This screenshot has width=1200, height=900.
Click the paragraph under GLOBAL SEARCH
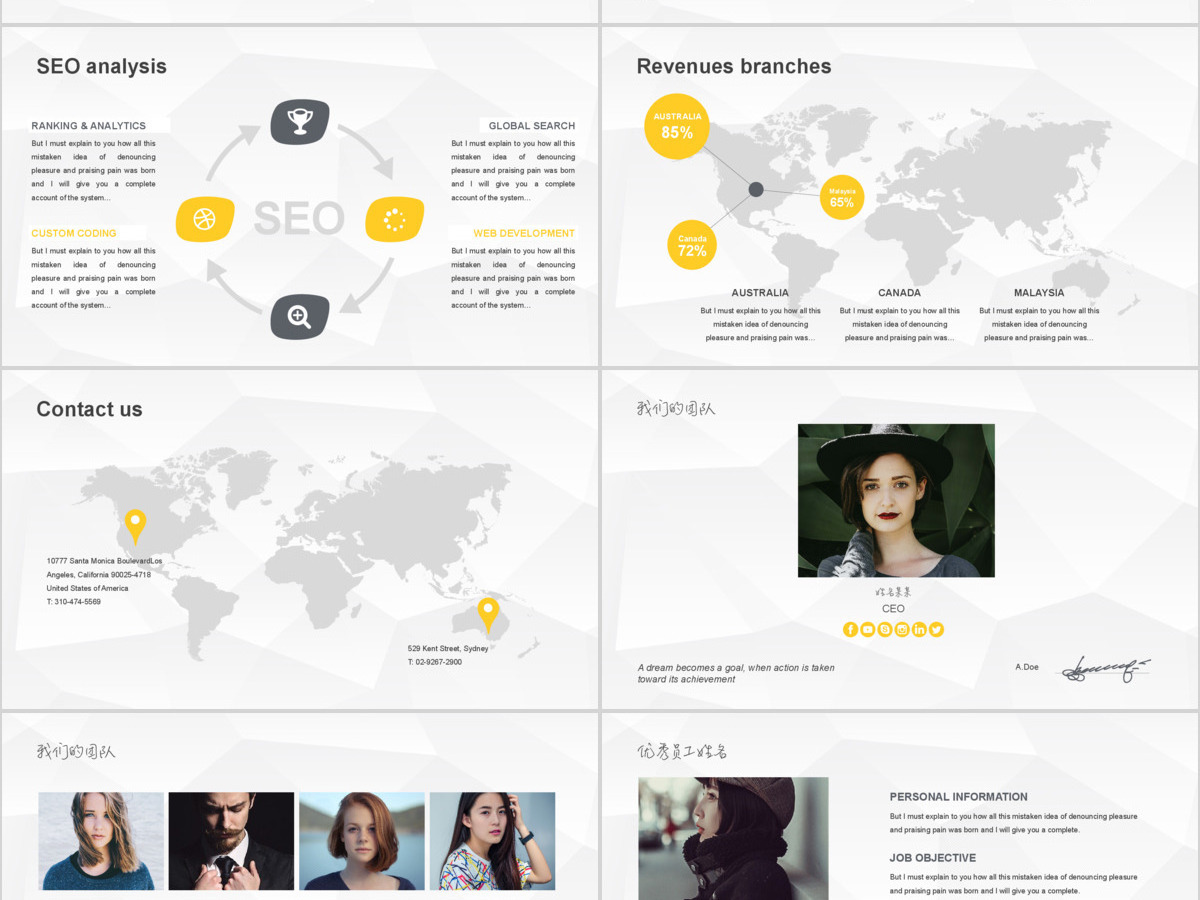pos(513,171)
